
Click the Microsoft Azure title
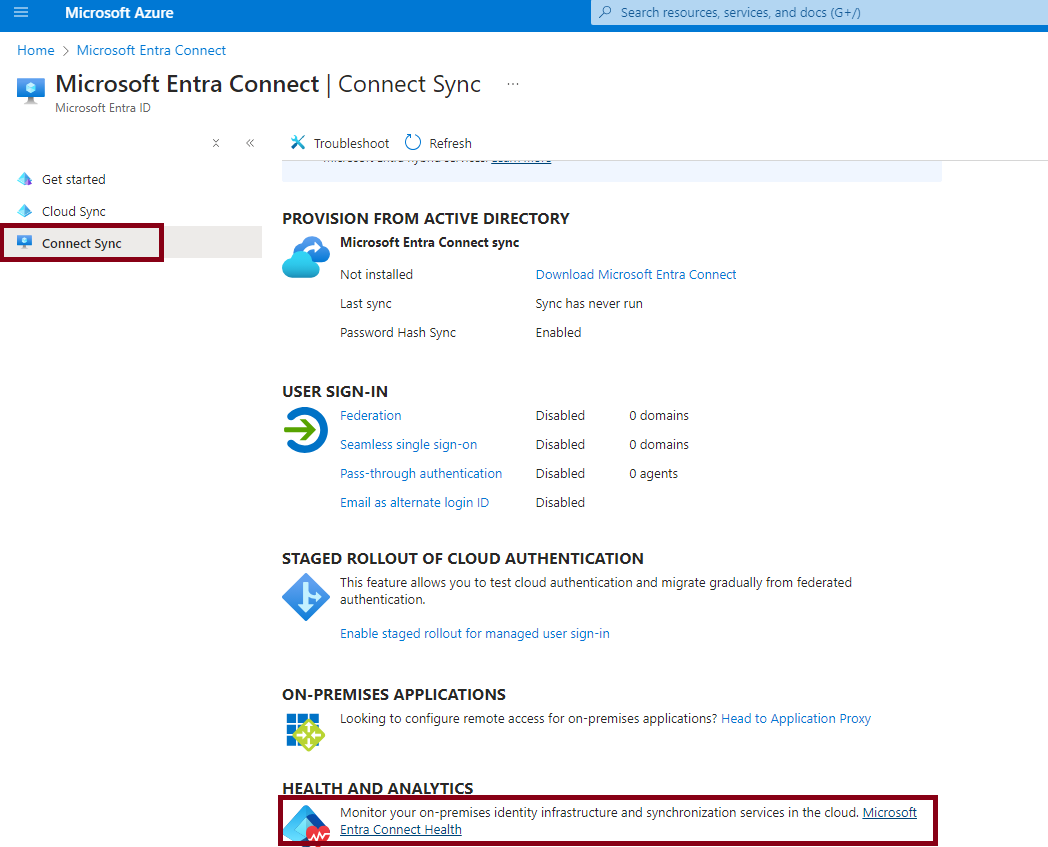click(x=119, y=13)
